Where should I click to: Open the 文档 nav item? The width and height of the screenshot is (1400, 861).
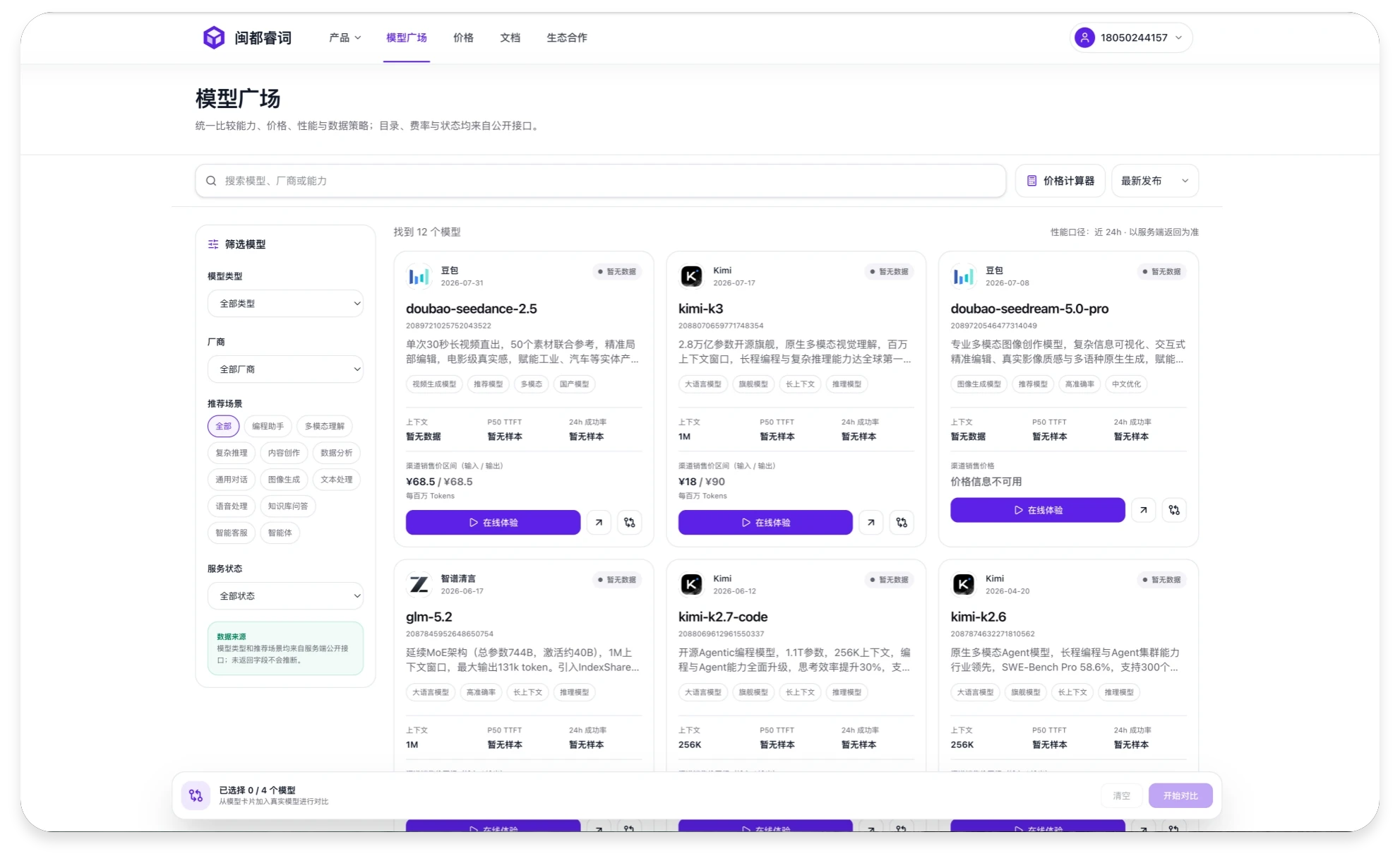[x=510, y=37]
